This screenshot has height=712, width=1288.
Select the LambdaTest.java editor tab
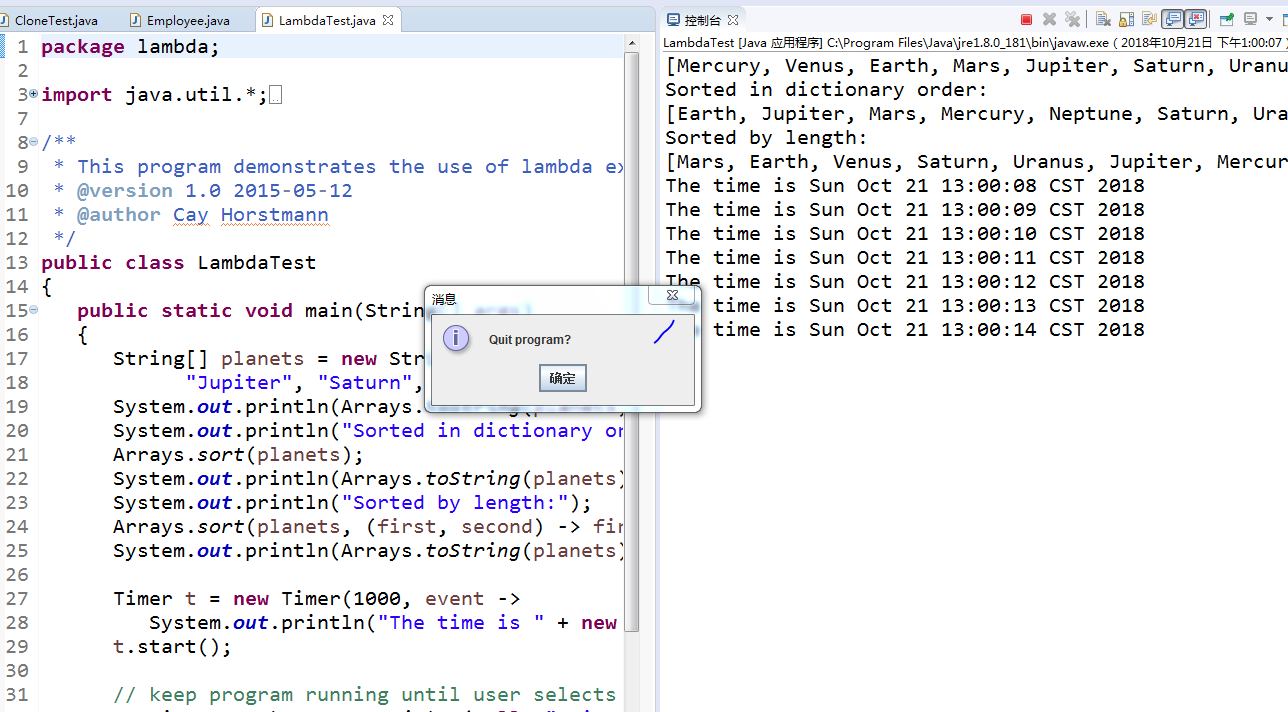pos(326,20)
